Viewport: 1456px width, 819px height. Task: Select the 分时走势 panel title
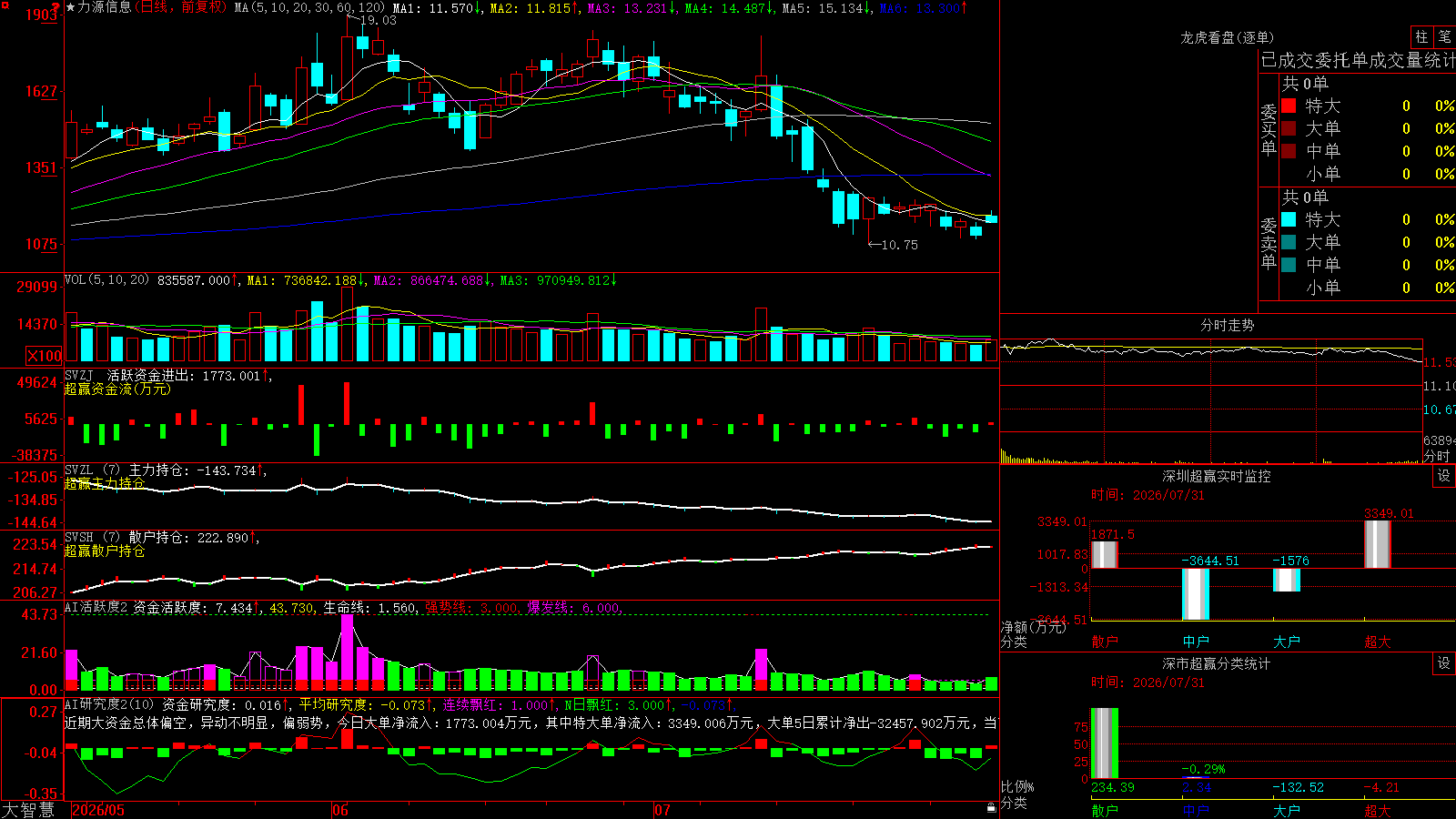pos(1227,325)
